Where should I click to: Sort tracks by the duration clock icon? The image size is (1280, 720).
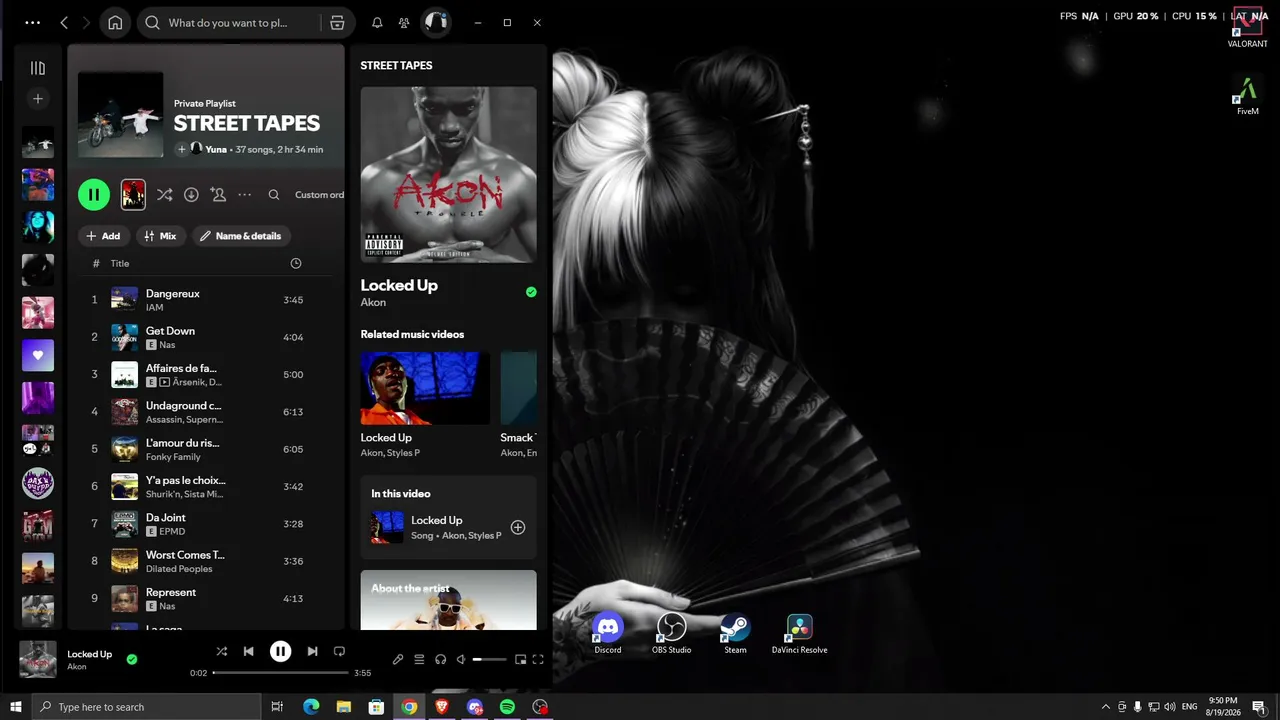296,264
